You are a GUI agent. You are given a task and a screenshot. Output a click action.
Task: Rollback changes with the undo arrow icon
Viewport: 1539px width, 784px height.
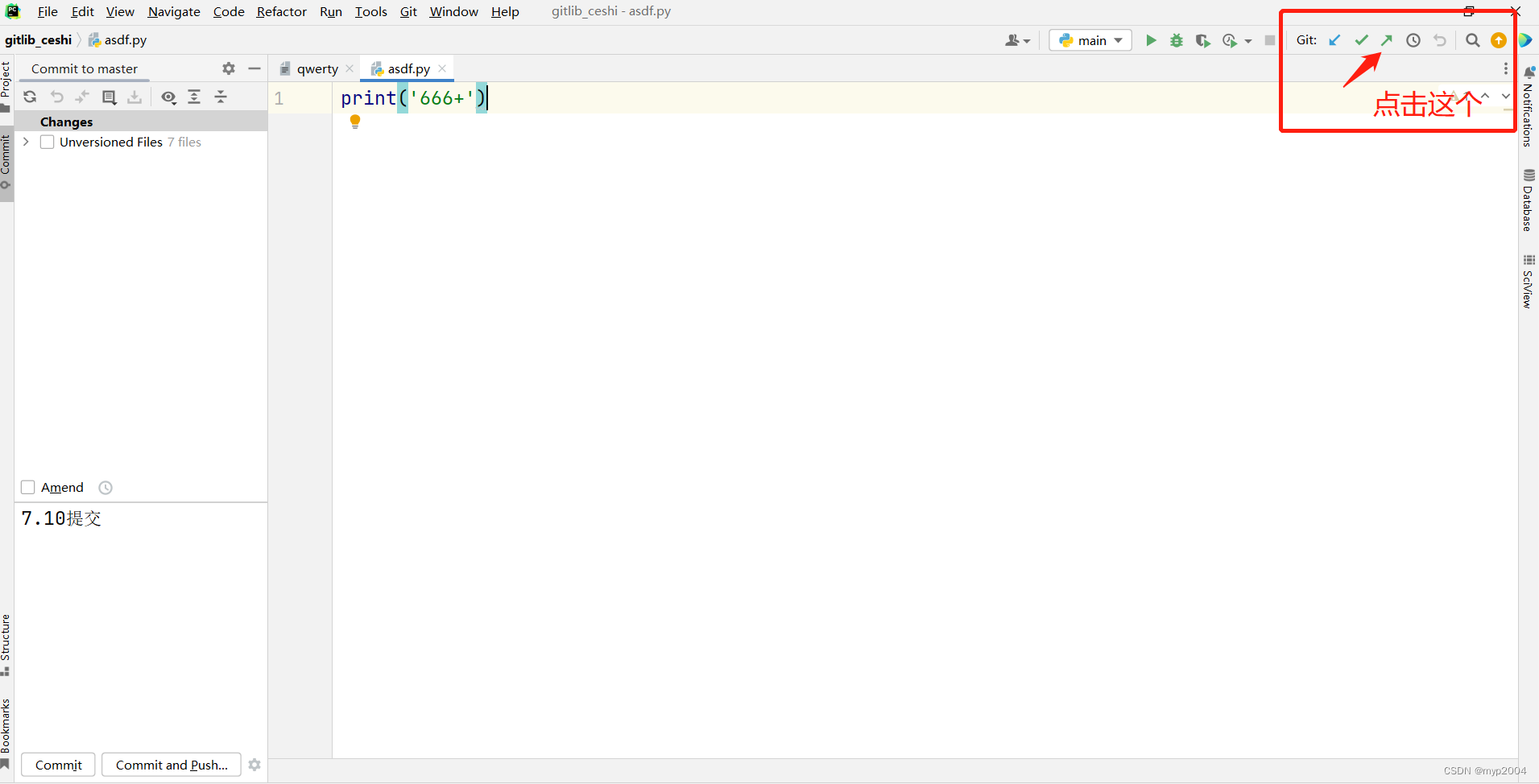[57, 97]
